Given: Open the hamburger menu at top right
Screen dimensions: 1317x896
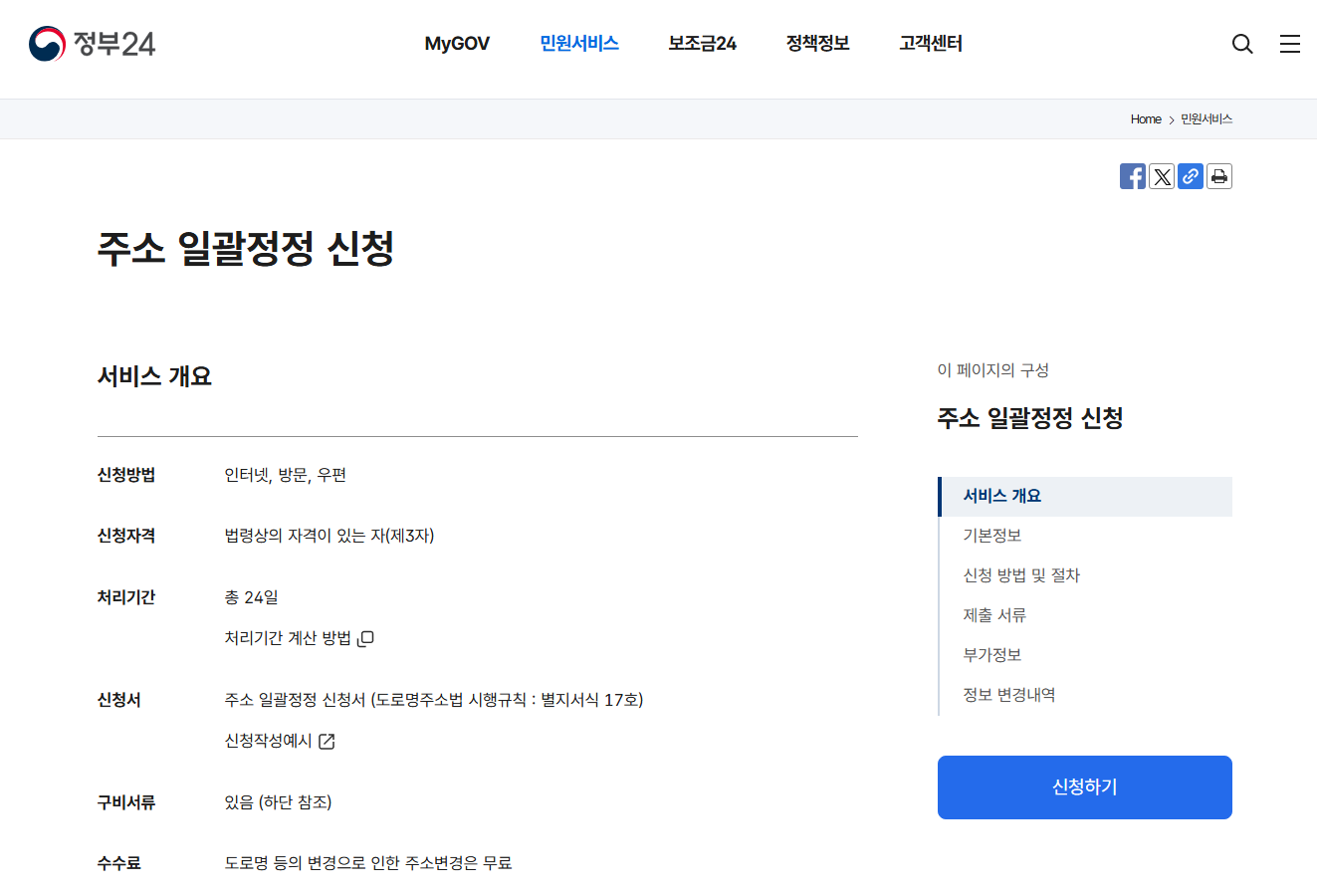Looking at the screenshot, I should (x=1290, y=44).
